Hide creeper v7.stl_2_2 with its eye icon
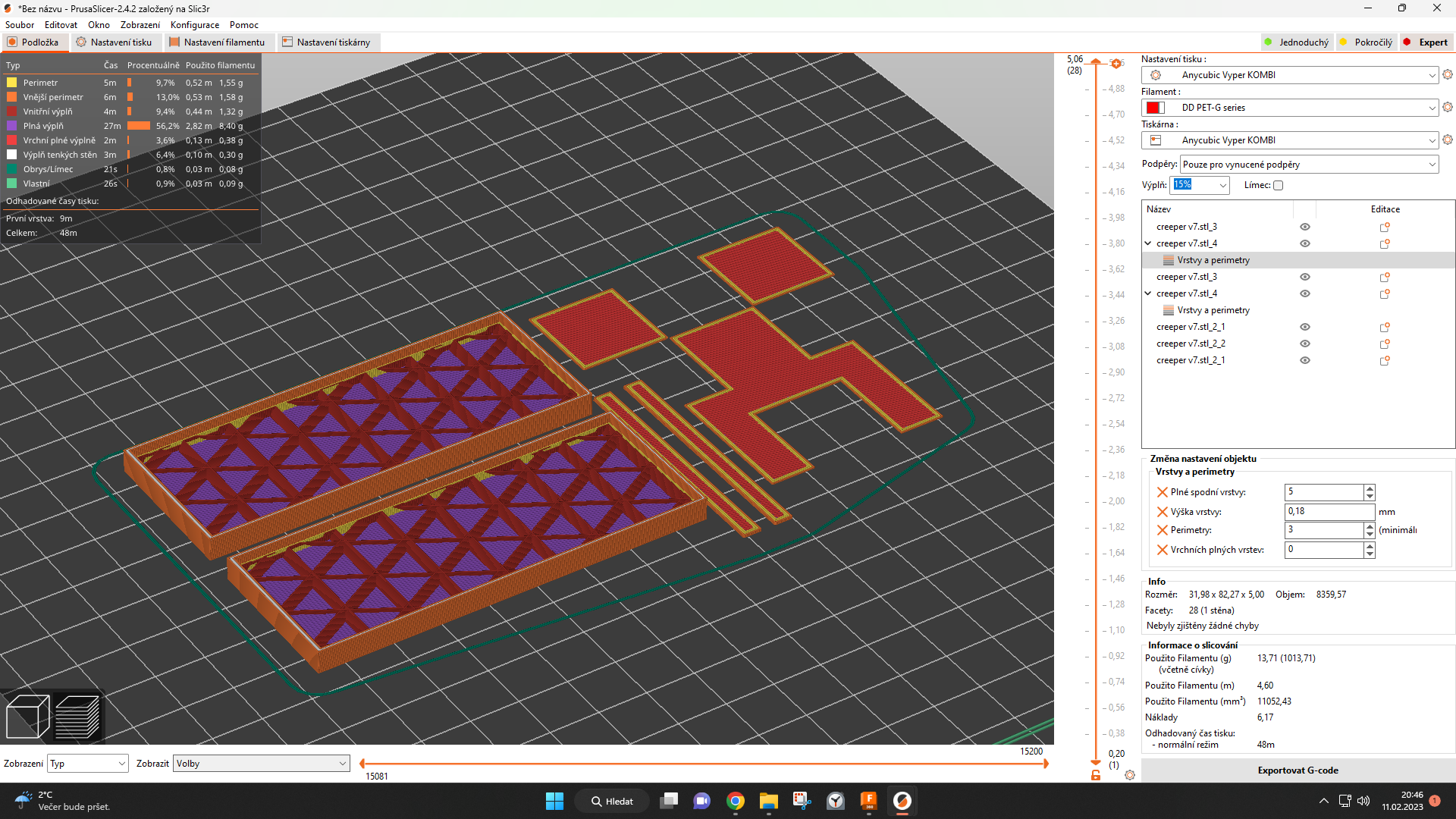 click(1305, 344)
